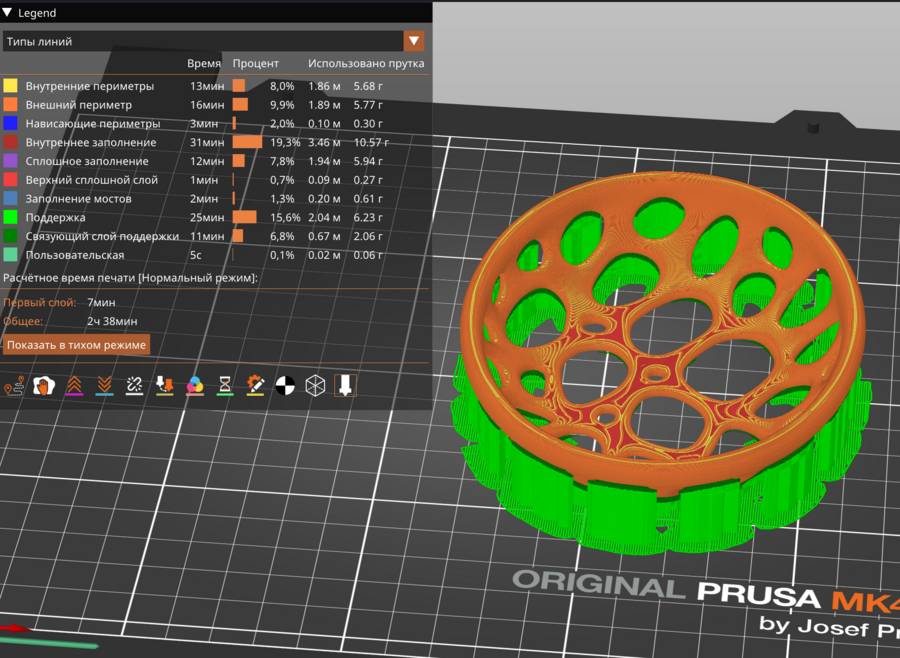The image size is (900, 658).
Task: Toggle wipe moves hand icon
Action: point(44,385)
